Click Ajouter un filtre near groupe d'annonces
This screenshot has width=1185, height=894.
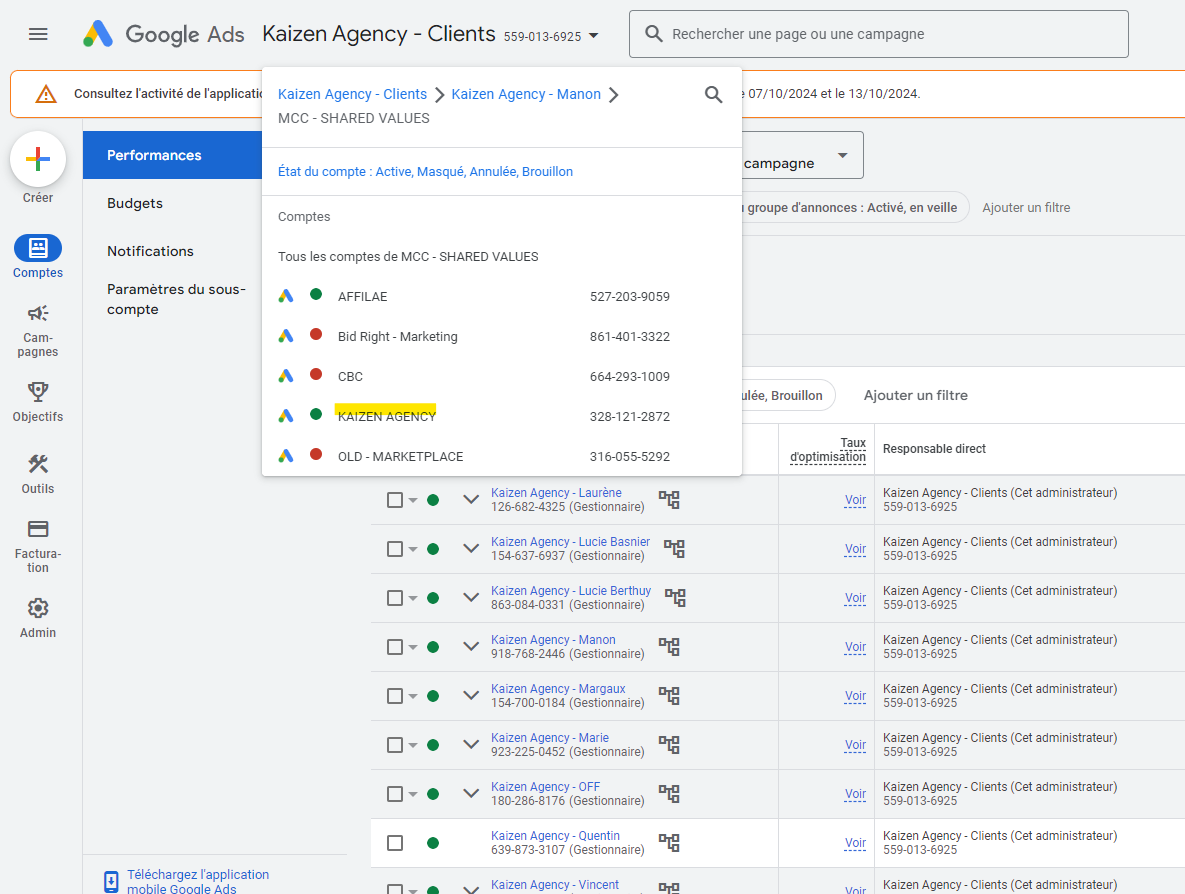pos(1026,208)
